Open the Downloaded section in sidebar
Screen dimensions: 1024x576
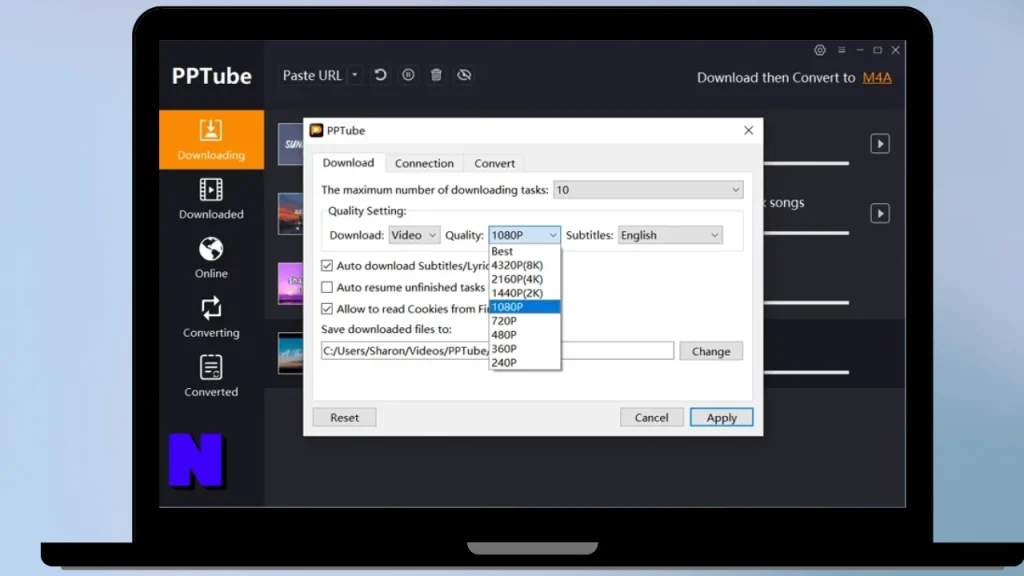click(211, 199)
